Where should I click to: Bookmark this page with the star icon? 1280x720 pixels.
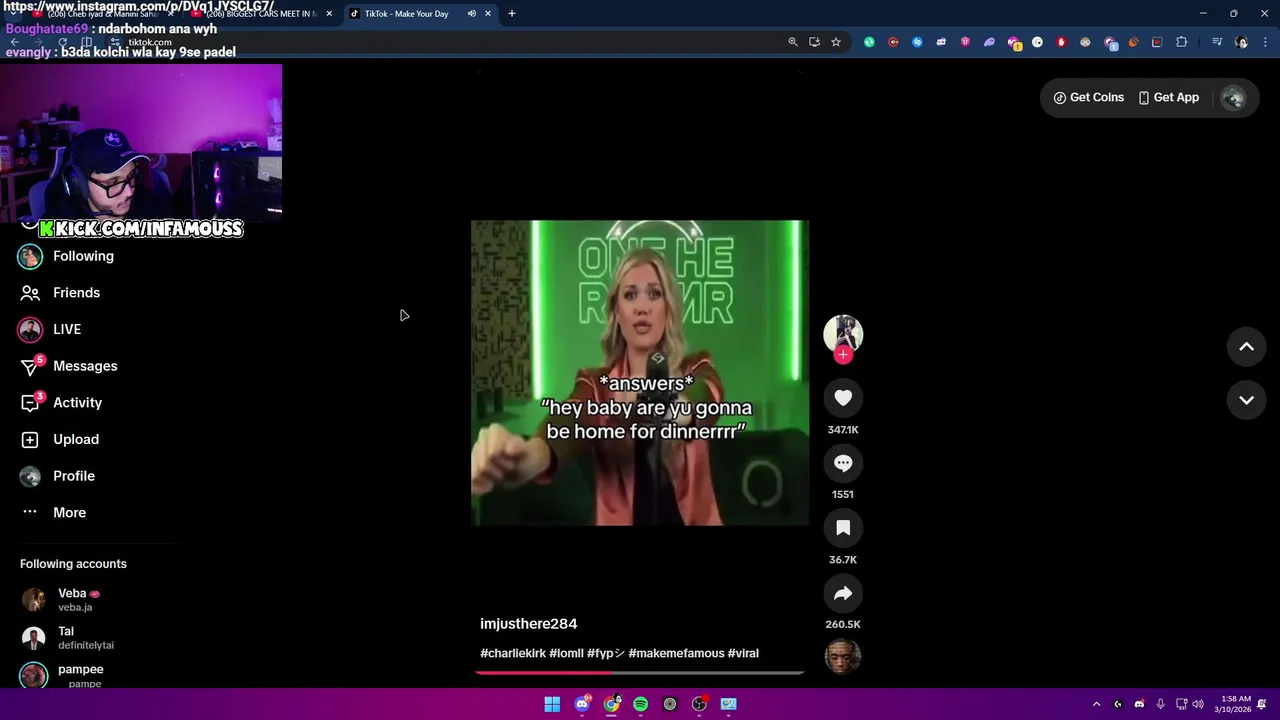[x=836, y=42]
